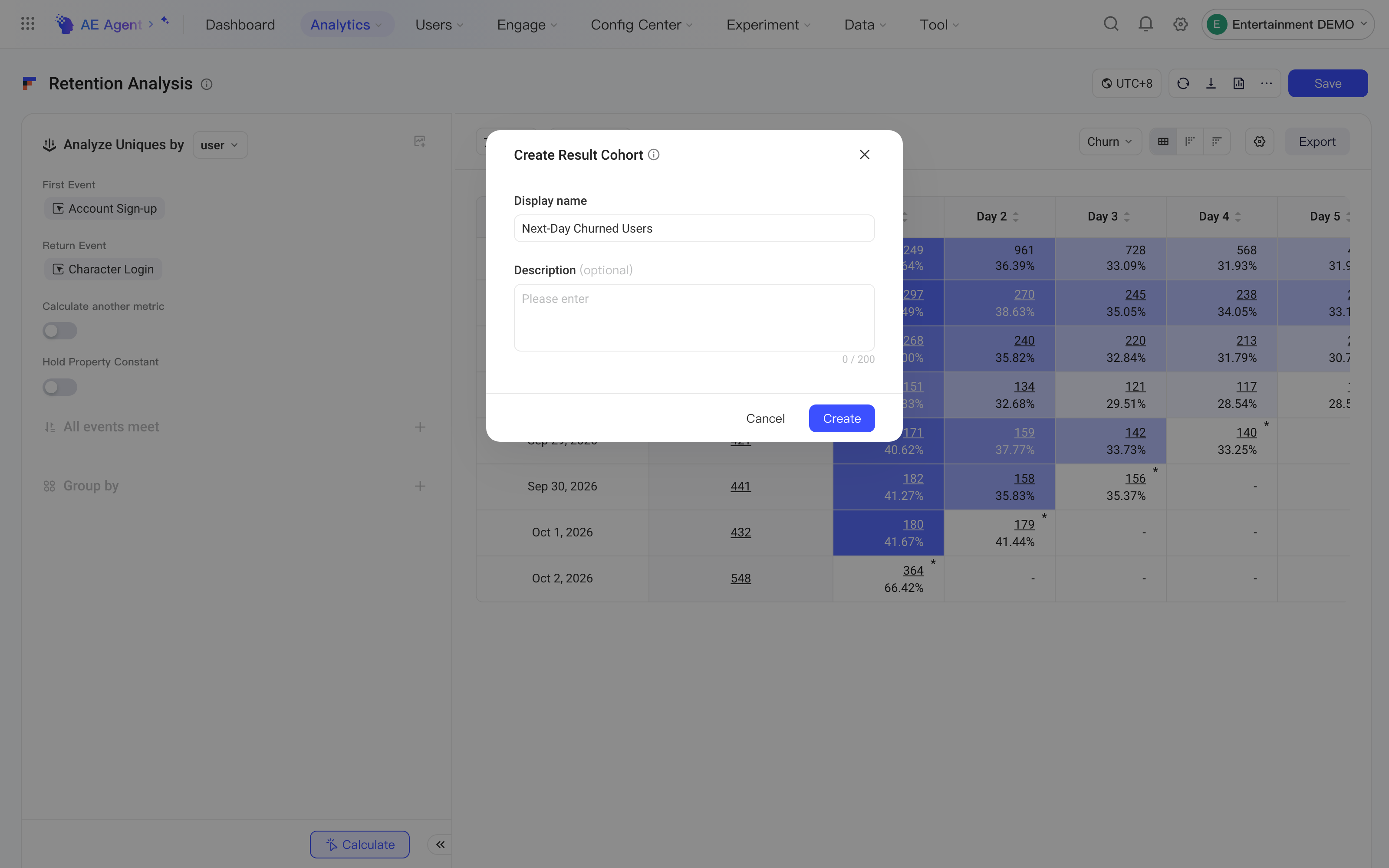This screenshot has height=868, width=1389.
Task: Open the Dashboard tab
Action: click(240, 24)
